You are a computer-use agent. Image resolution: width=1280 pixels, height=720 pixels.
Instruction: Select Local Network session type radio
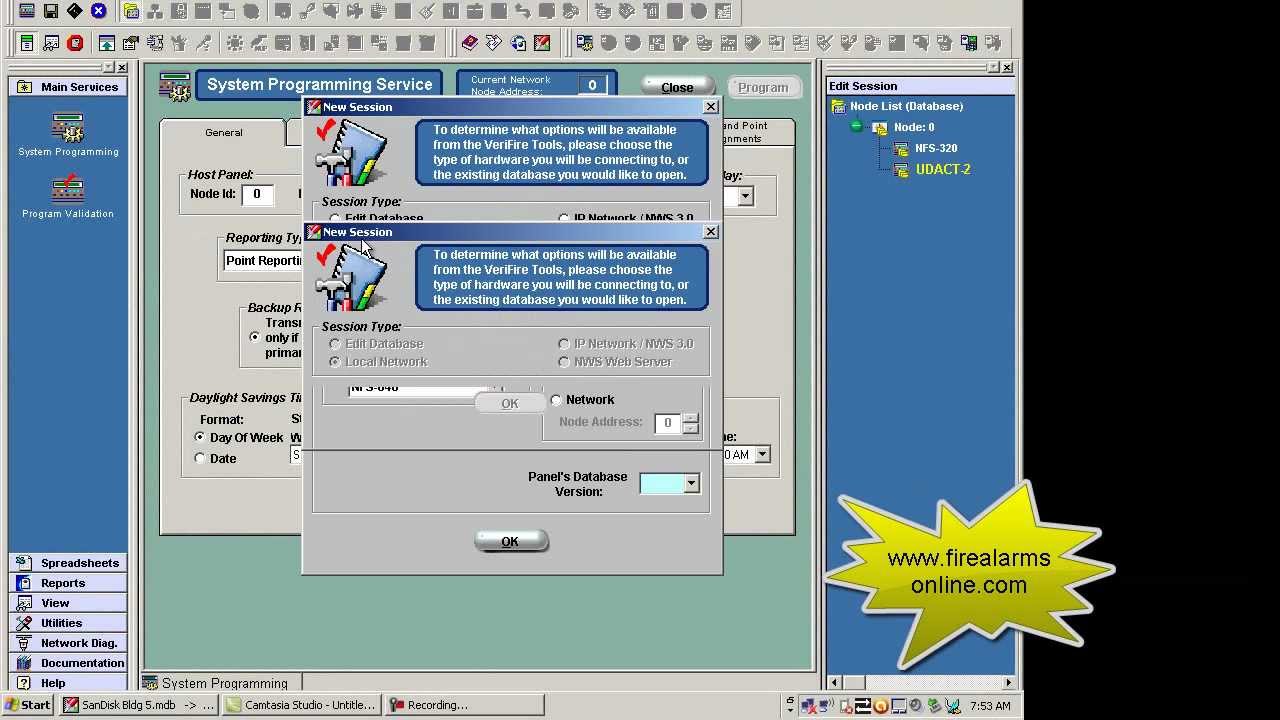(335, 362)
